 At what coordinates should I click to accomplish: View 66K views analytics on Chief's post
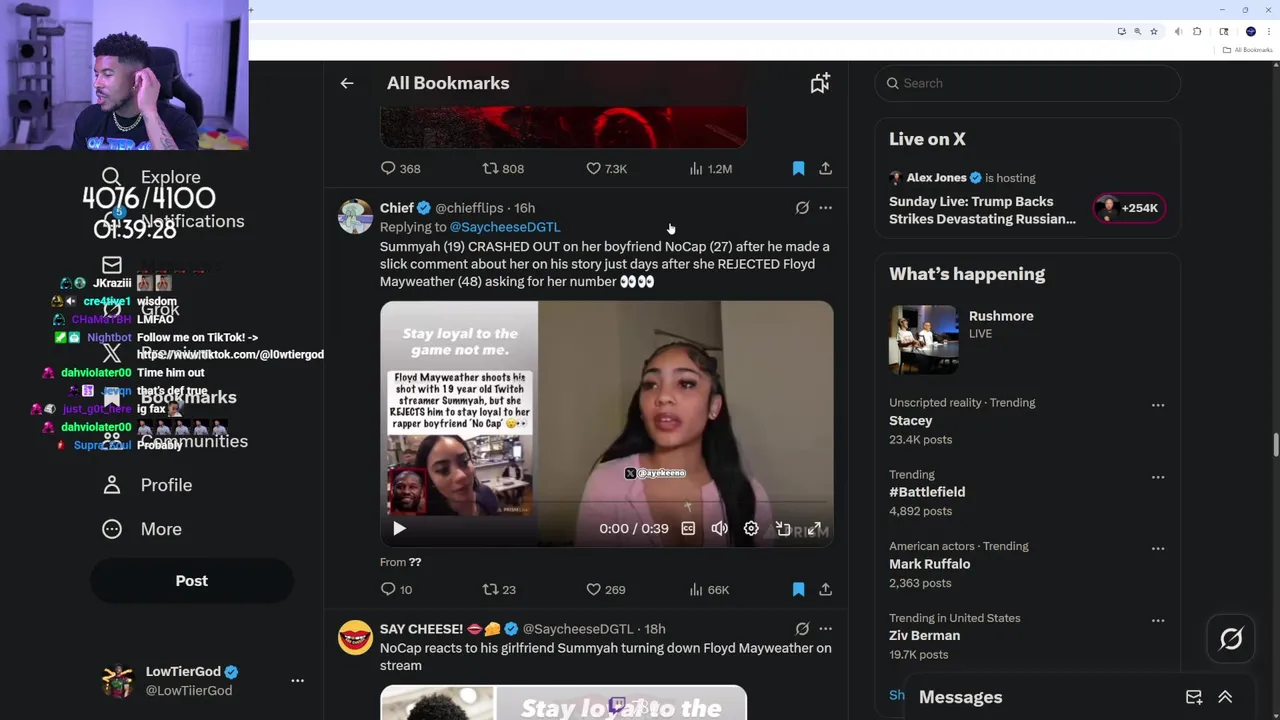coord(709,590)
